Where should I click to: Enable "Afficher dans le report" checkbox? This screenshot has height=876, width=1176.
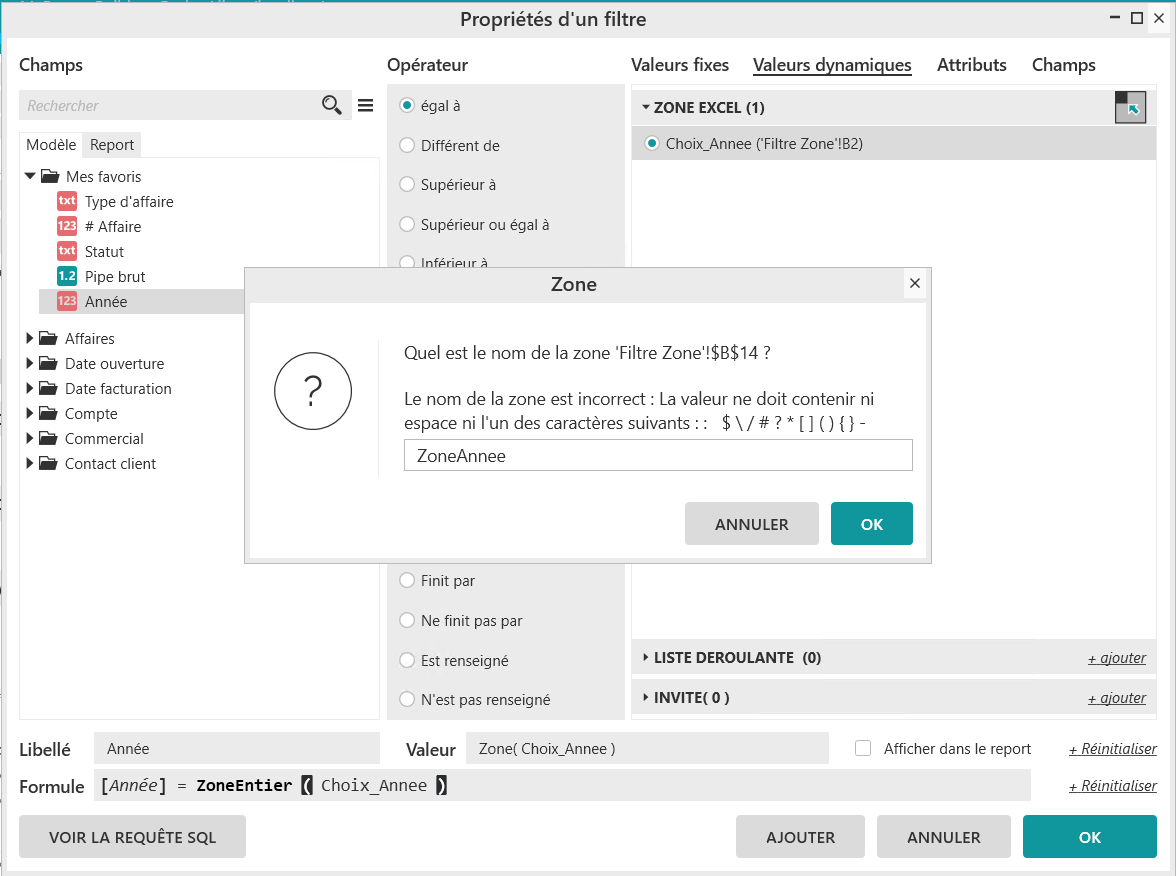[x=863, y=748]
